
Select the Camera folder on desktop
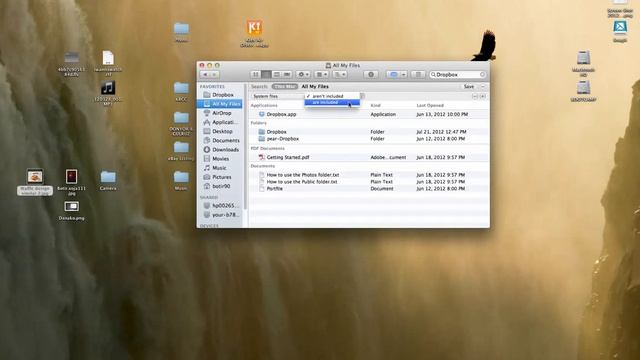pyautogui.click(x=108, y=177)
